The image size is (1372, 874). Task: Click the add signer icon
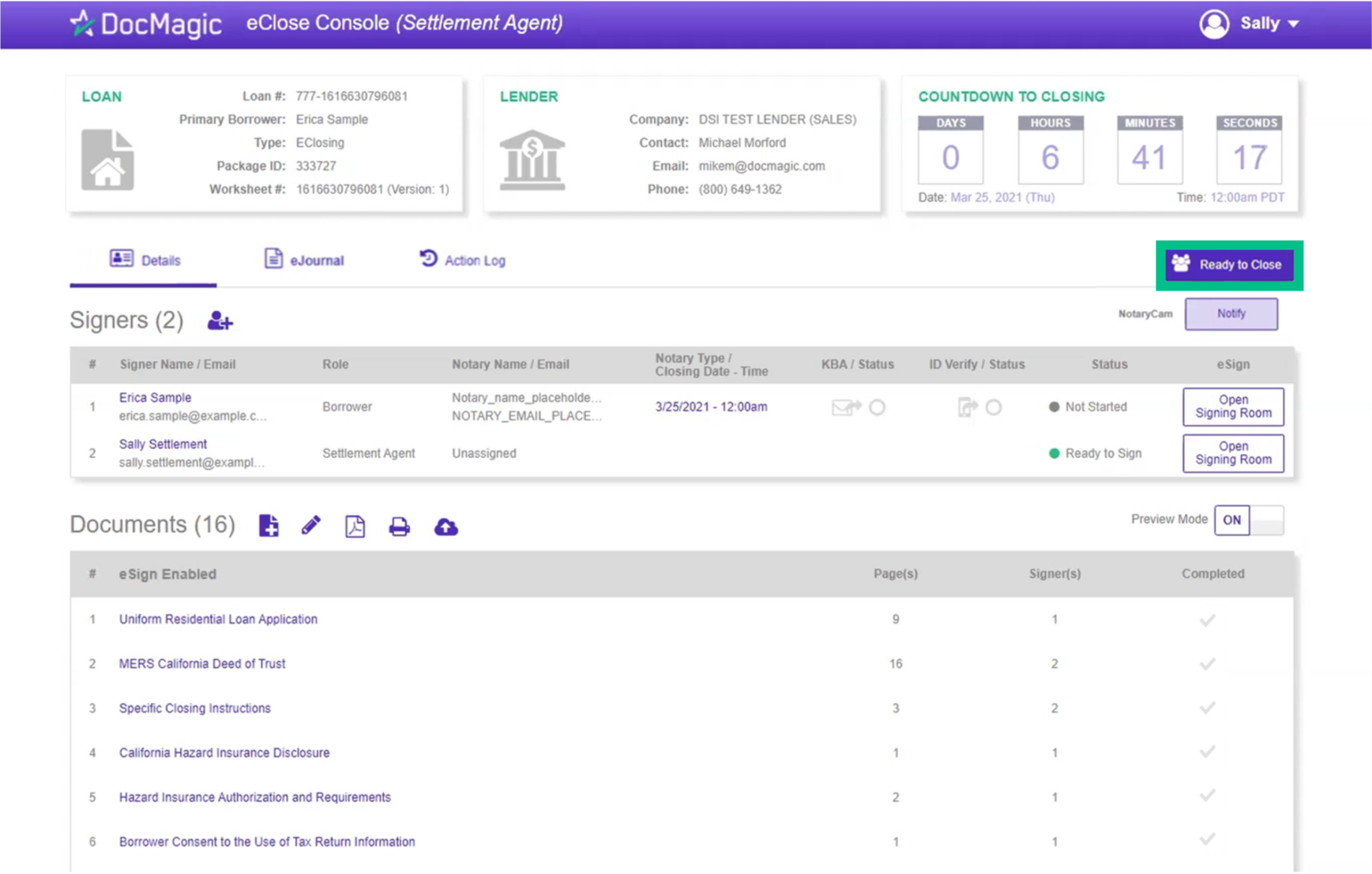(x=220, y=321)
